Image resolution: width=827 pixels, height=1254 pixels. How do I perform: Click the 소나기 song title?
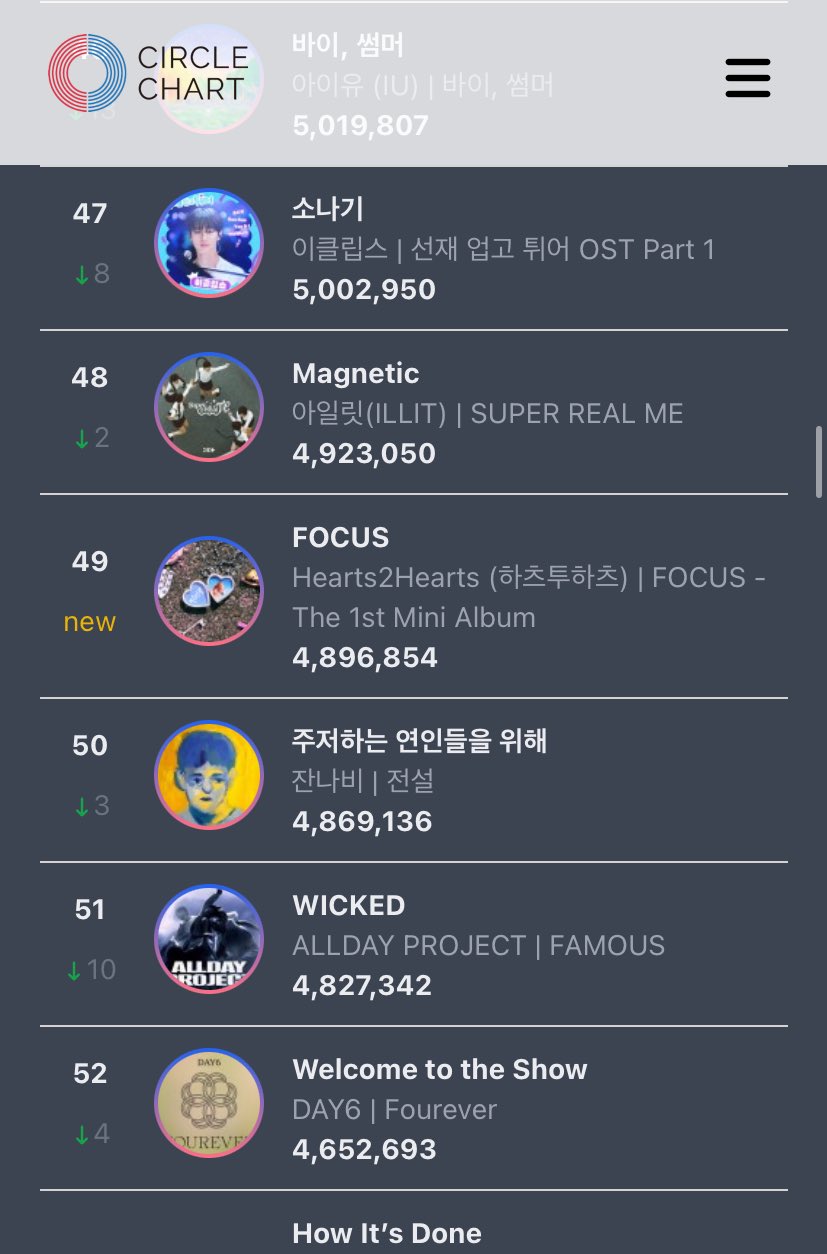point(327,209)
